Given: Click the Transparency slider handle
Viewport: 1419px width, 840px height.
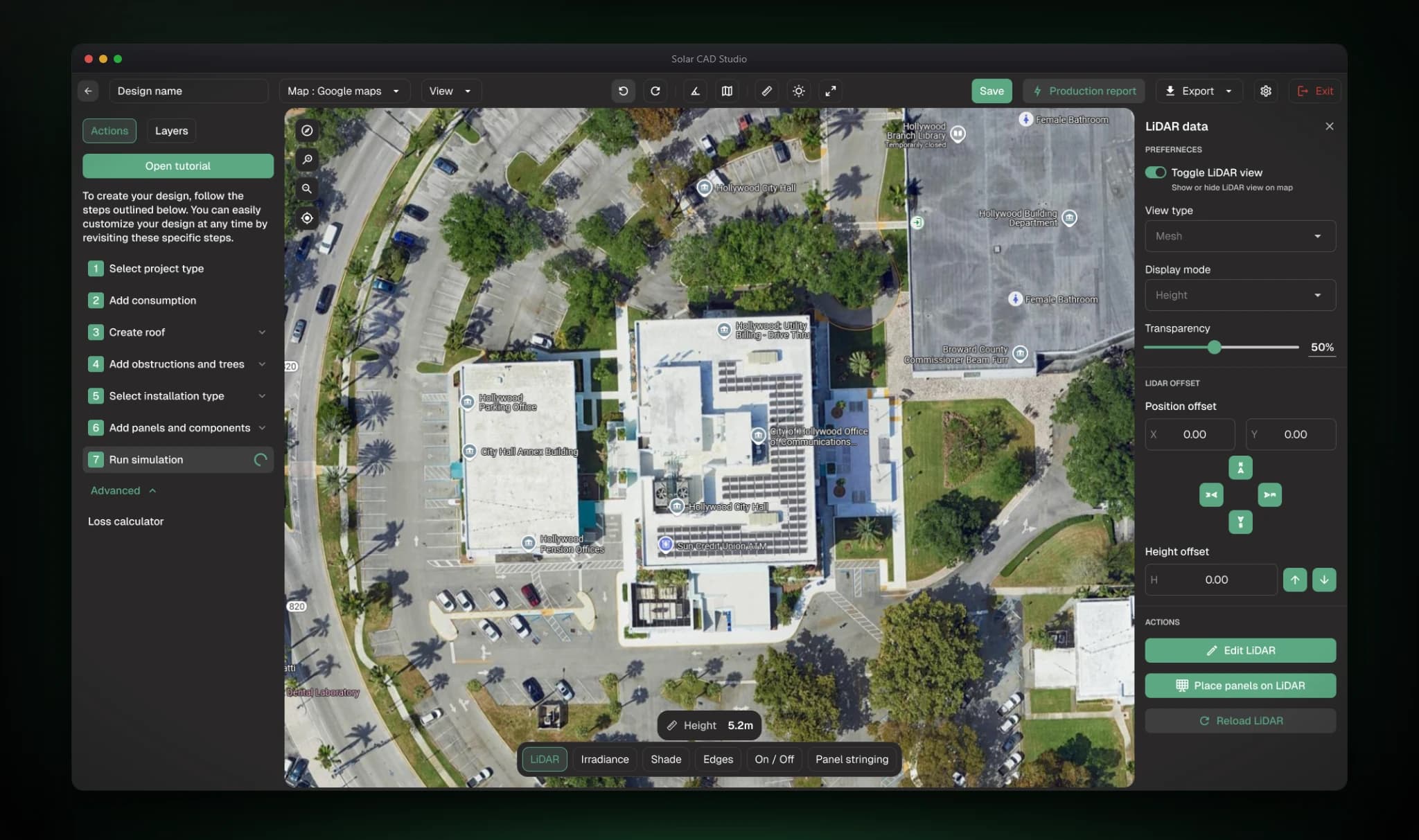Looking at the screenshot, I should [1214, 347].
